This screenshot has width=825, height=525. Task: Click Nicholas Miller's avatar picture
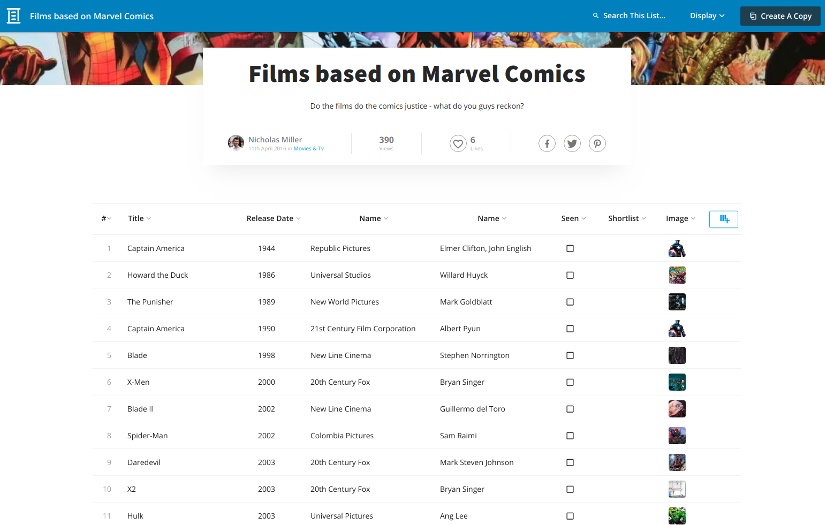pos(236,143)
